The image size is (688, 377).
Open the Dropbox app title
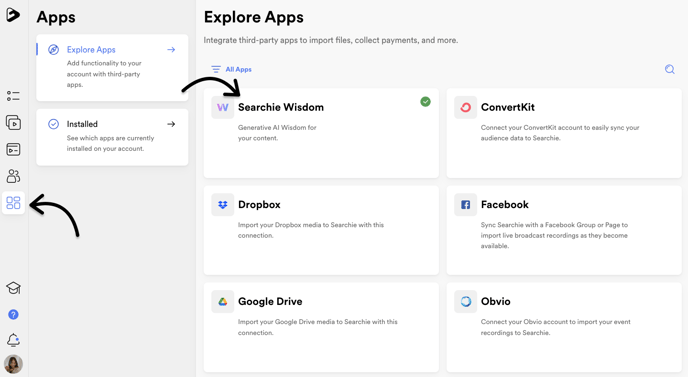tap(259, 205)
